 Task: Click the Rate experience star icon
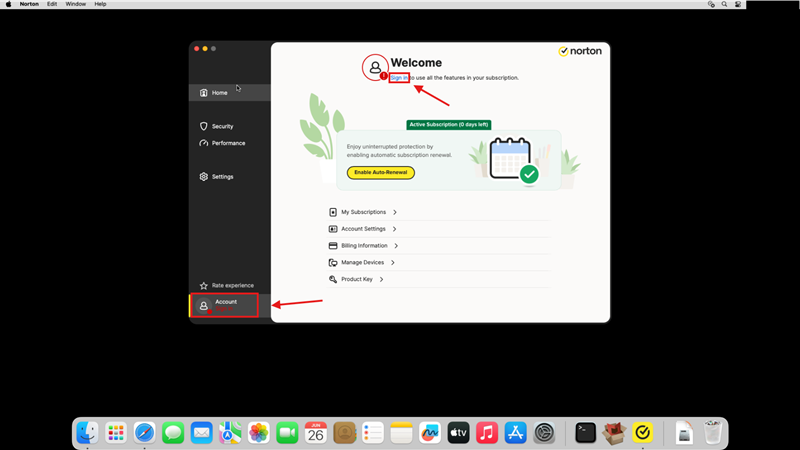click(204, 286)
